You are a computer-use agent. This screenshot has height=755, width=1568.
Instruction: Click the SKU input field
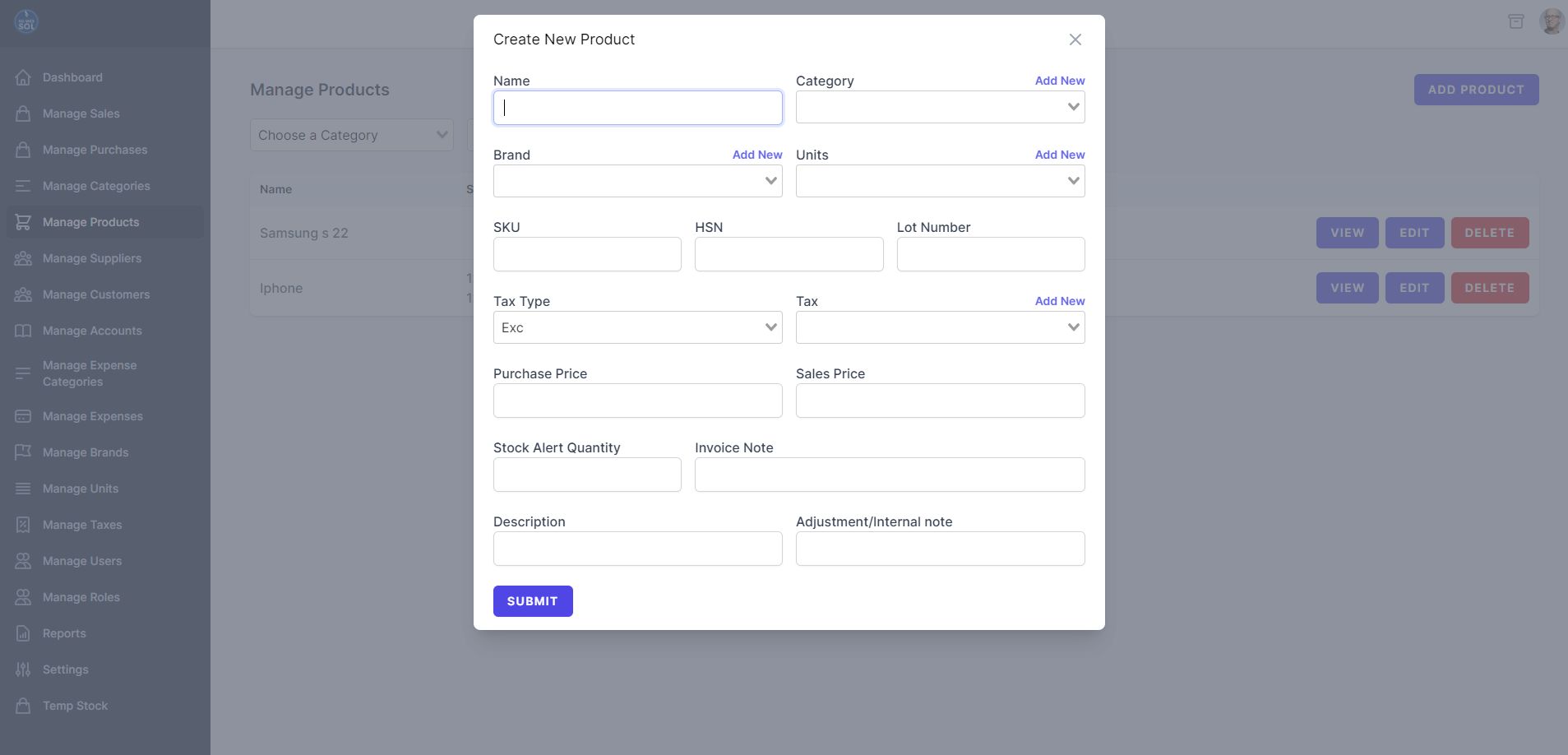point(587,254)
